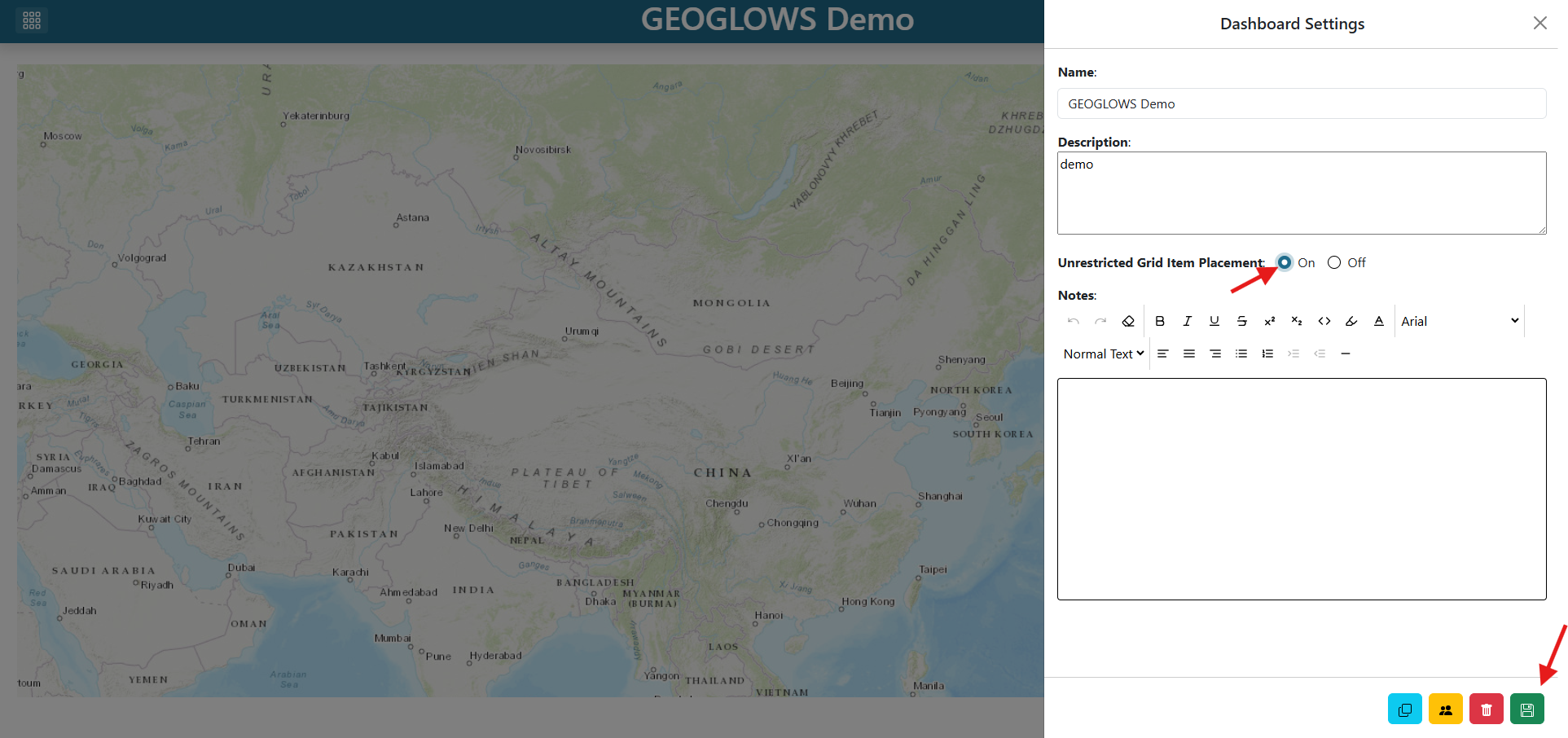
Task: Open the highlight color tool
Action: [x=1351, y=321]
